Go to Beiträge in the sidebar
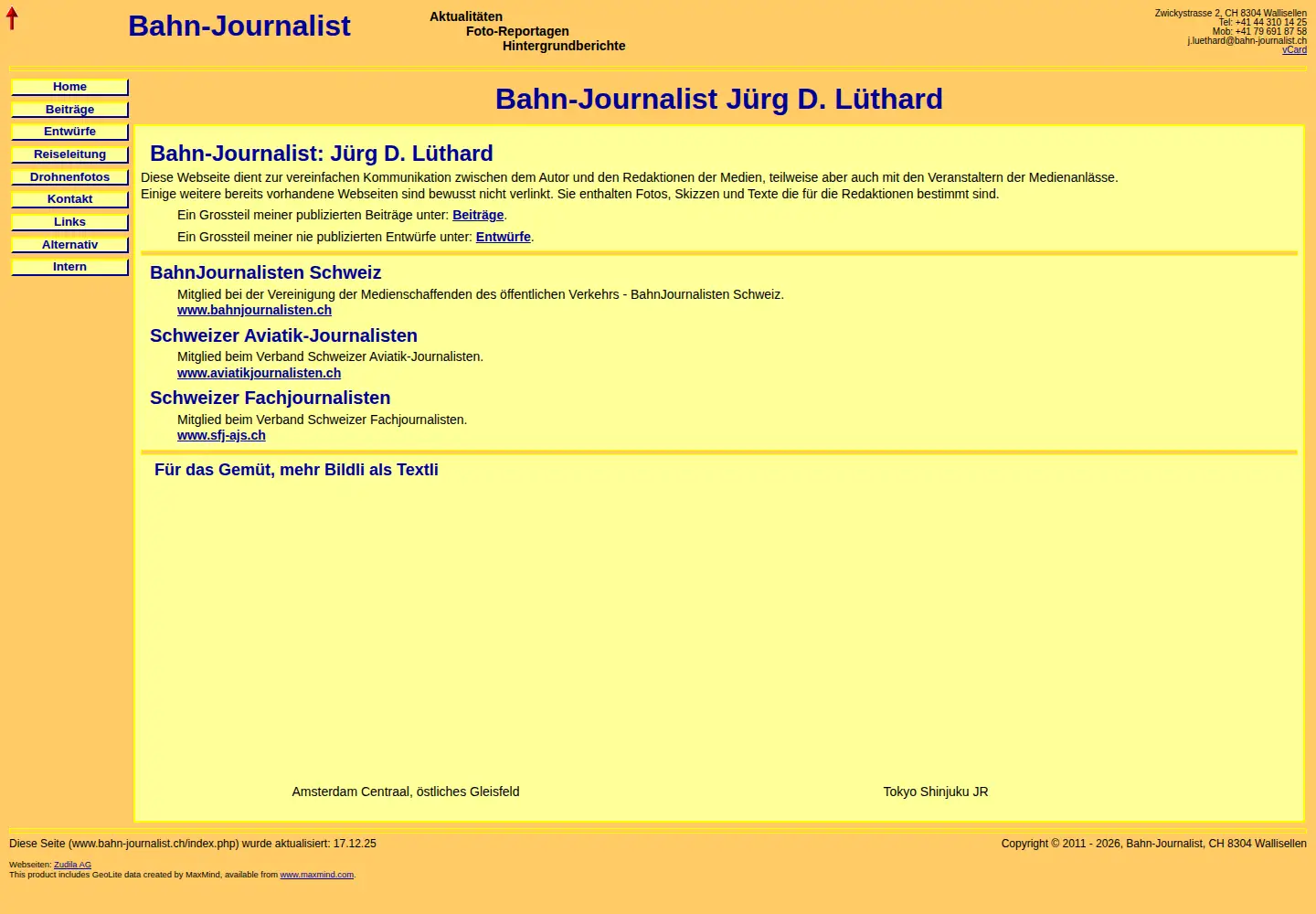The image size is (1316, 914). point(69,110)
